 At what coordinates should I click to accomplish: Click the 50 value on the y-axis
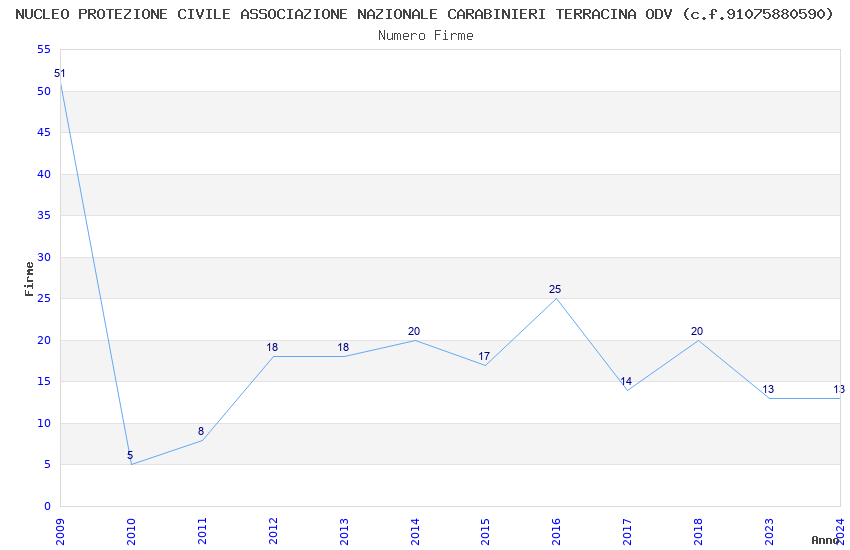coord(44,91)
